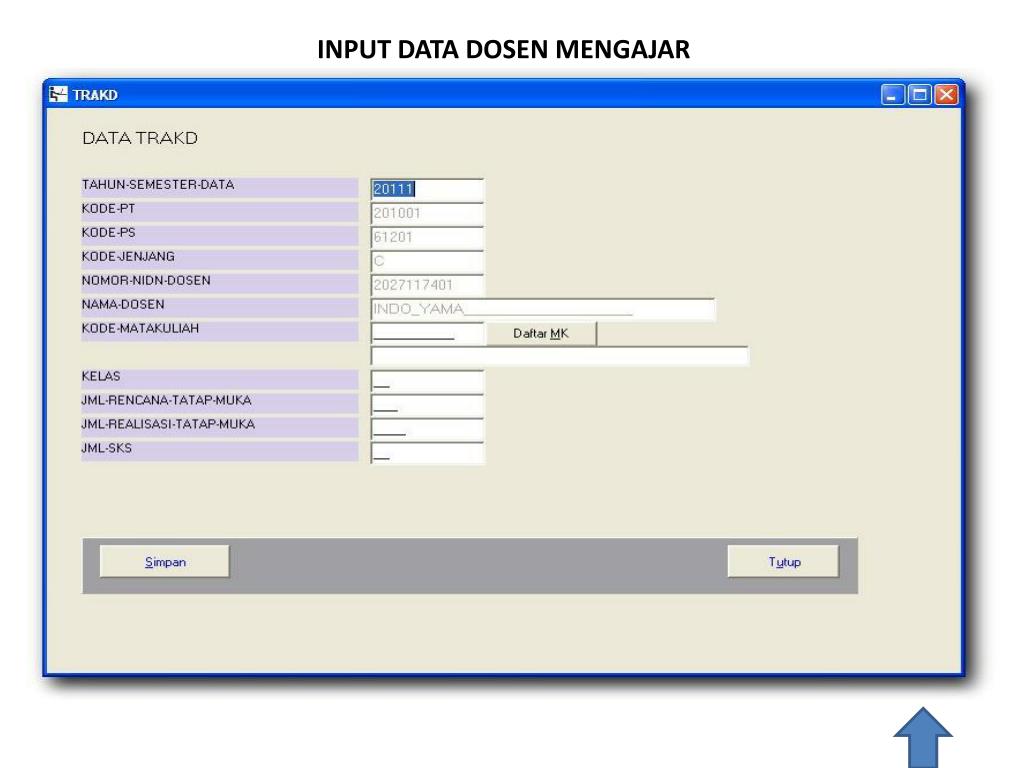1024x768 pixels.
Task: Open the Daftar MK course list
Action: click(x=541, y=333)
